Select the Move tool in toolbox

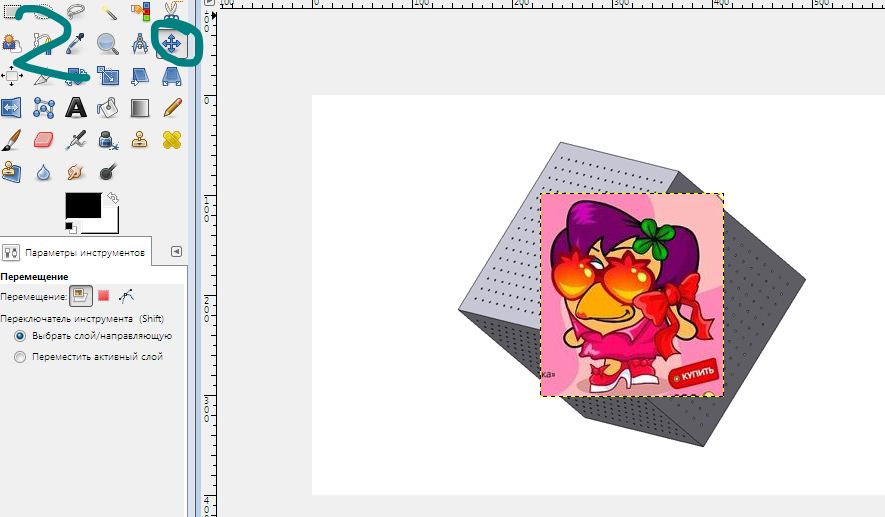click(172, 43)
